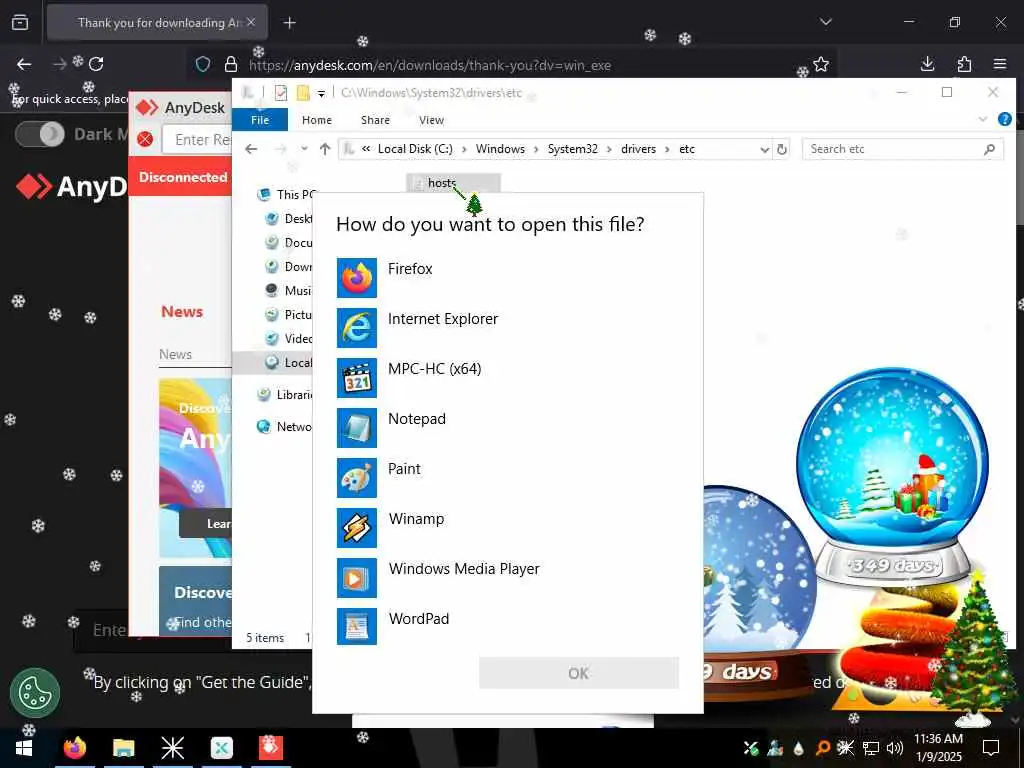Click the drivers breadcrumb segment
The image size is (1024, 768).
(638, 149)
